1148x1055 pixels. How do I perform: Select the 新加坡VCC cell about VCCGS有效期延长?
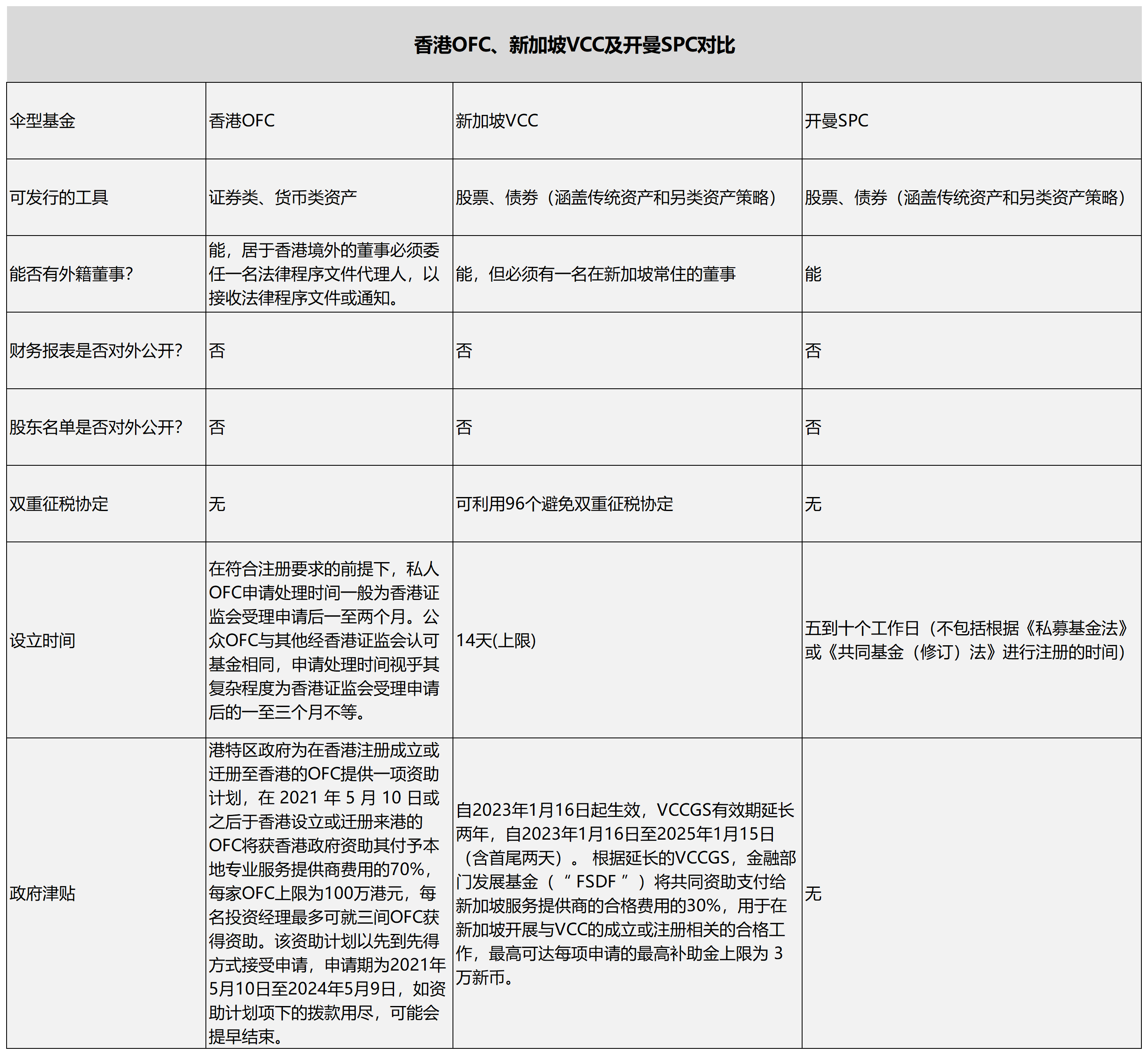628,893
